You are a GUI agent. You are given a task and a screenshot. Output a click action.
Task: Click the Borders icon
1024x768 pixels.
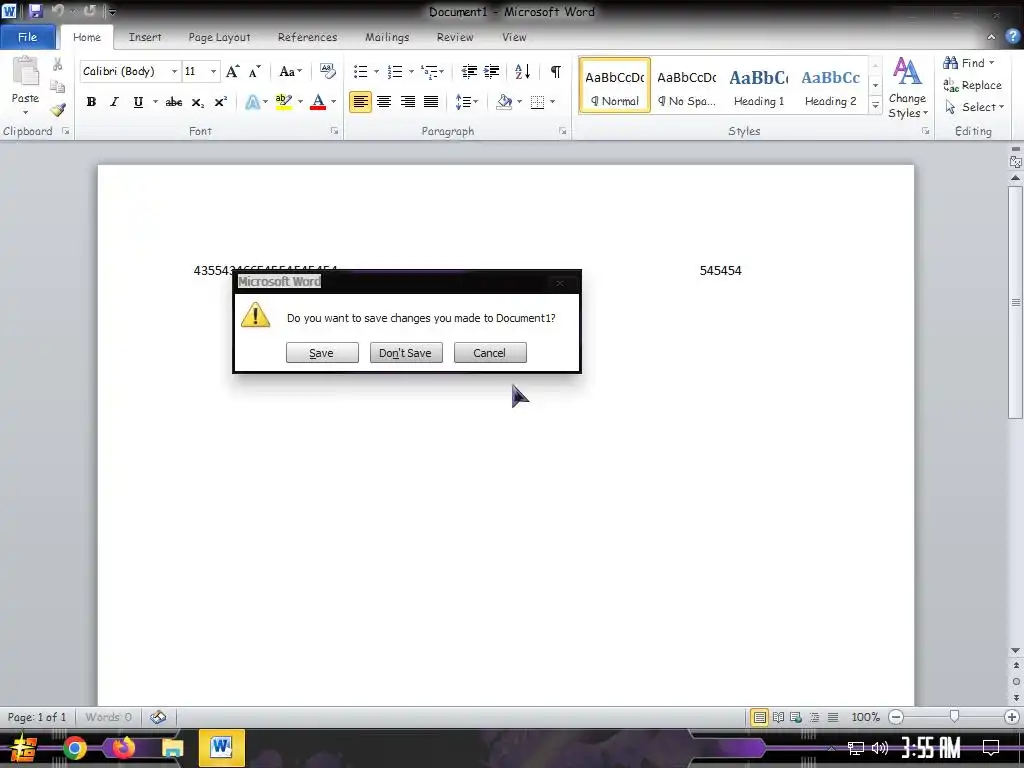tap(537, 102)
